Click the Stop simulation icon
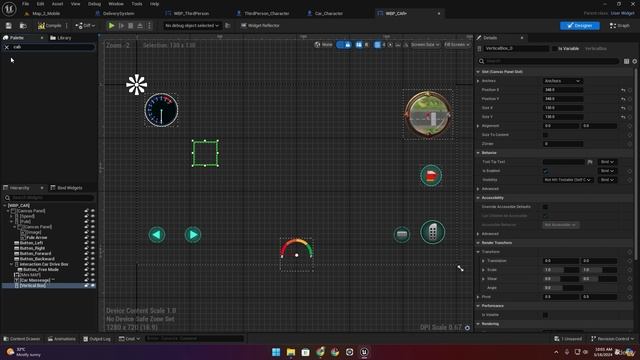Screen dimensions: 640x360 tap(131, 26)
